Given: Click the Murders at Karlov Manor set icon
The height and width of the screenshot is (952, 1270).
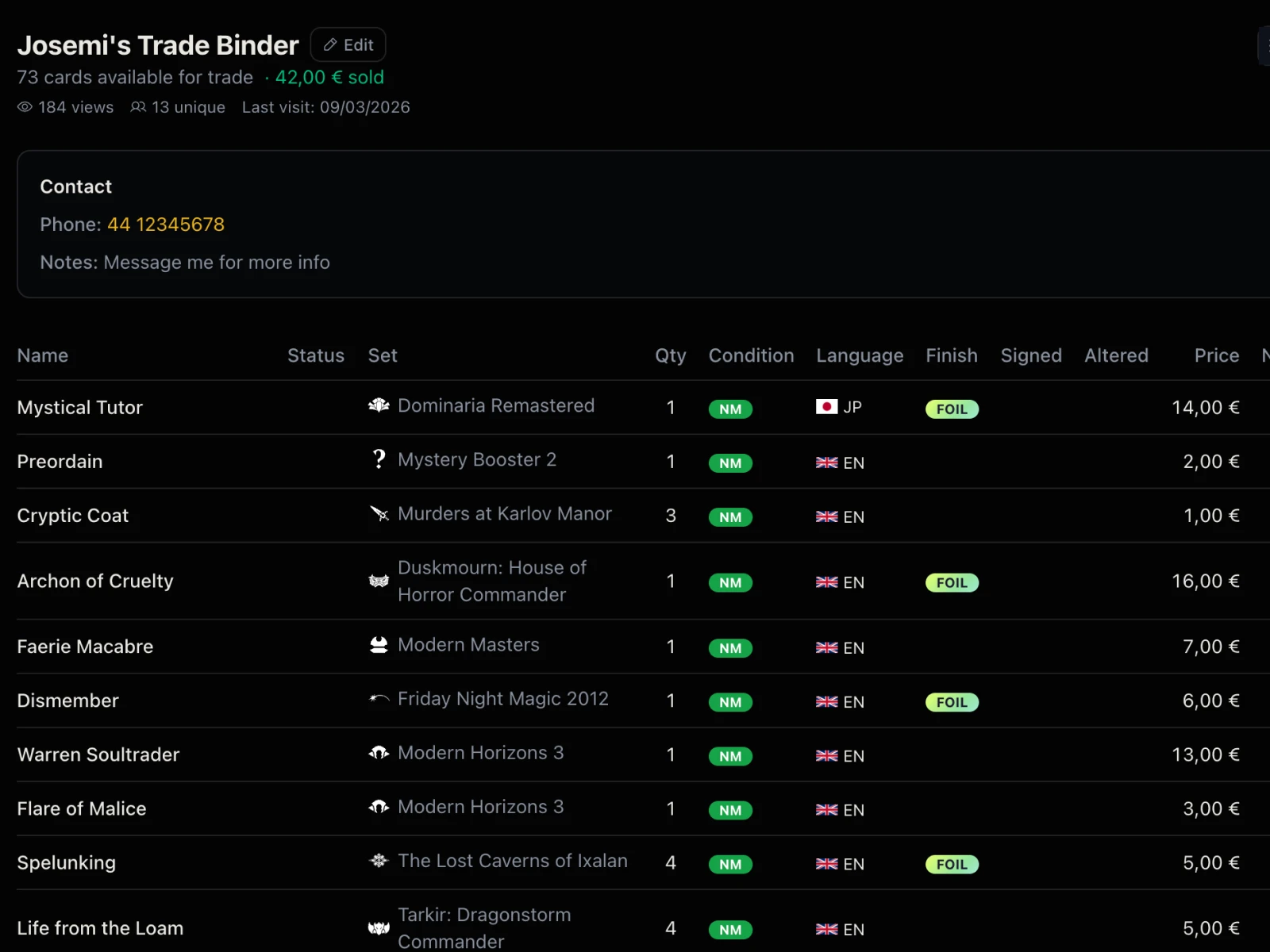Looking at the screenshot, I should 379,514.
